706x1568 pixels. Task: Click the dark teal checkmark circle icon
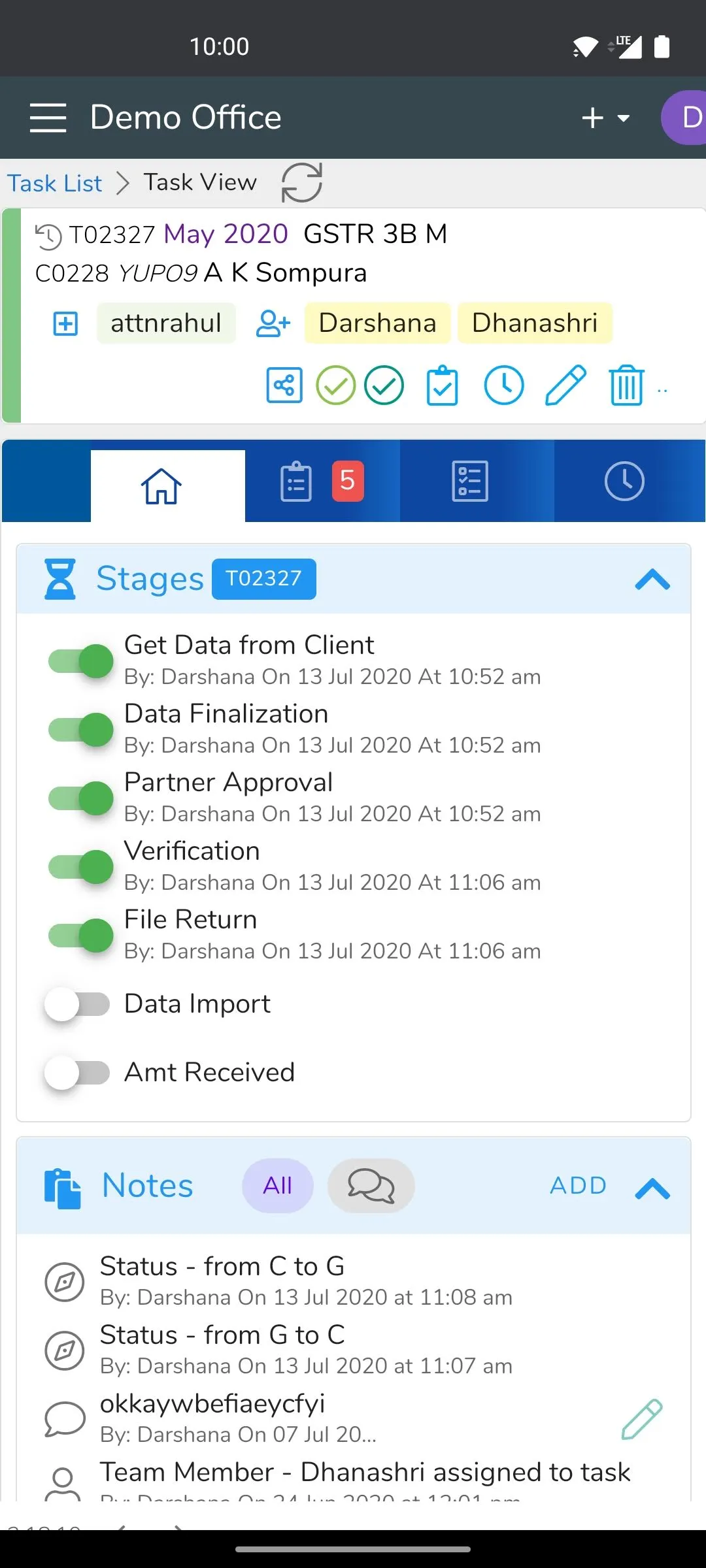pos(384,385)
